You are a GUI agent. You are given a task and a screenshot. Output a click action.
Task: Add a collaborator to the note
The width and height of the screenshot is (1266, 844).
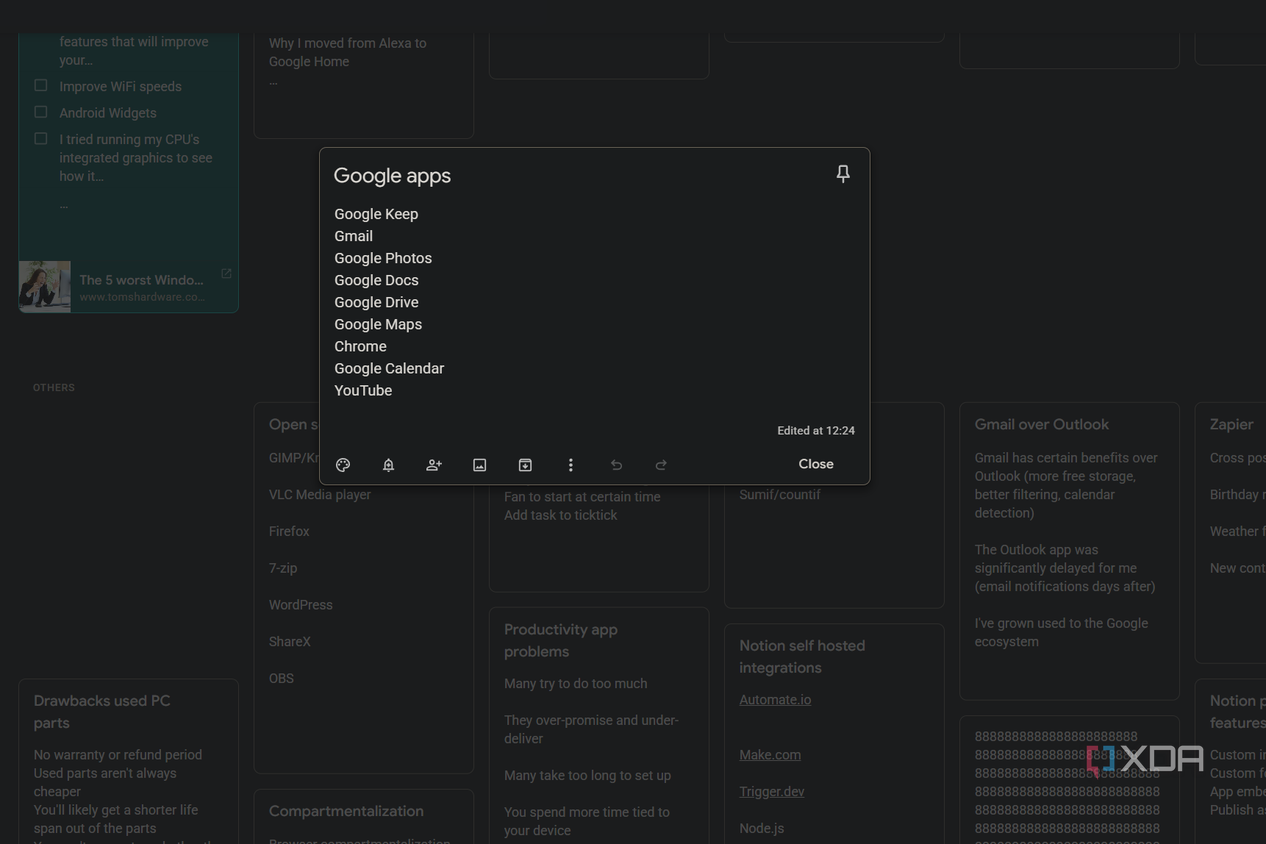coord(434,465)
